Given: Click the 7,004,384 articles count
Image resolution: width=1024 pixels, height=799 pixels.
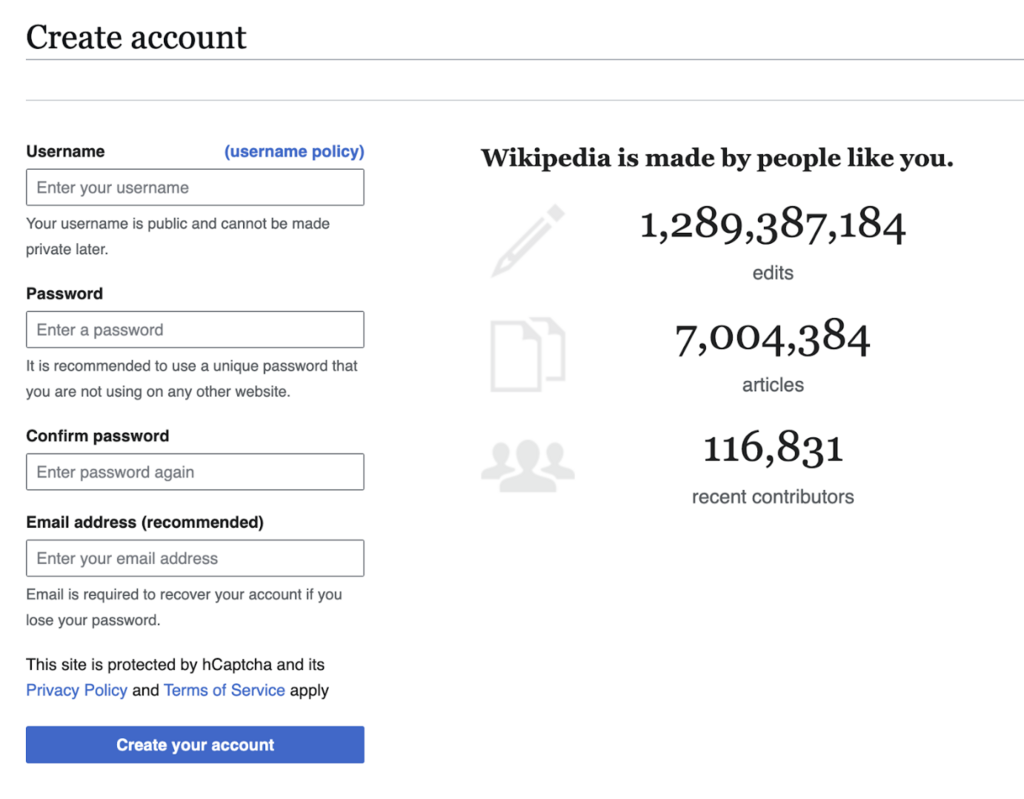Looking at the screenshot, I should [773, 338].
